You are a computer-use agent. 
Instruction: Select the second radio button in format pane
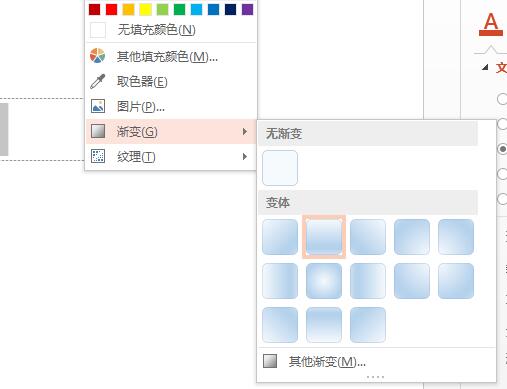[x=502, y=124]
